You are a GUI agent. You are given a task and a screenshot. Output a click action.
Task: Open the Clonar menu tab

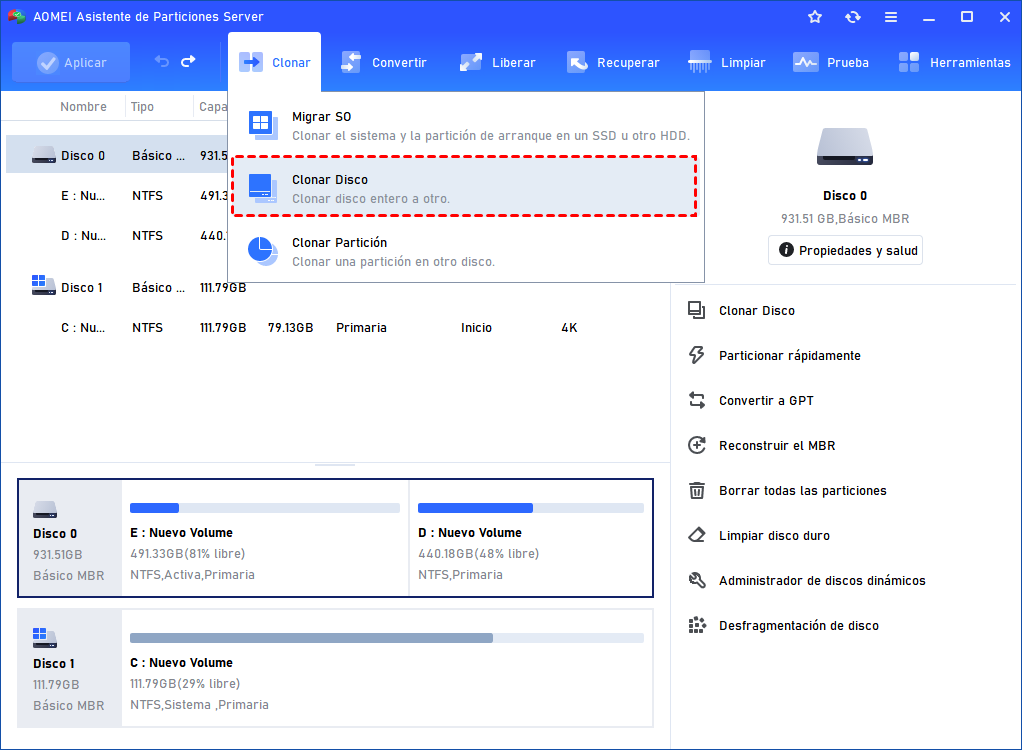click(x=274, y=63)
